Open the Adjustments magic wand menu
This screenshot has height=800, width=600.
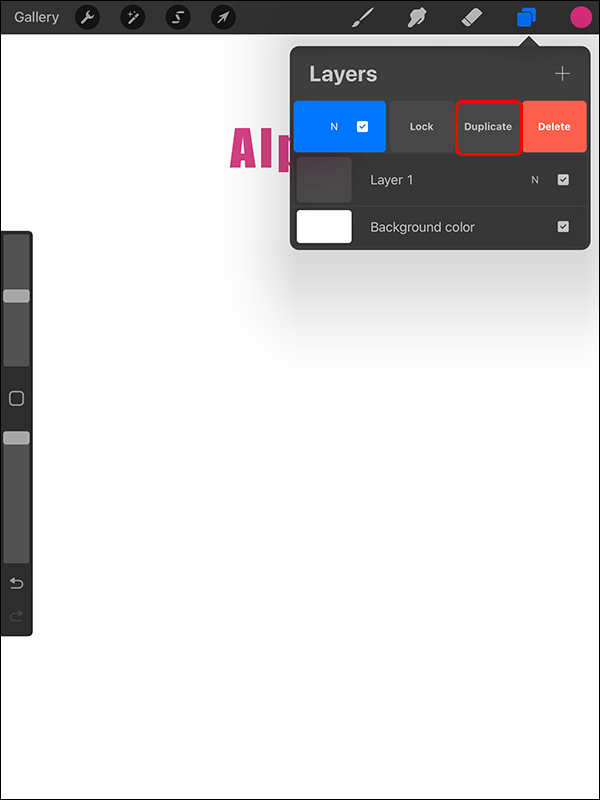133,18
